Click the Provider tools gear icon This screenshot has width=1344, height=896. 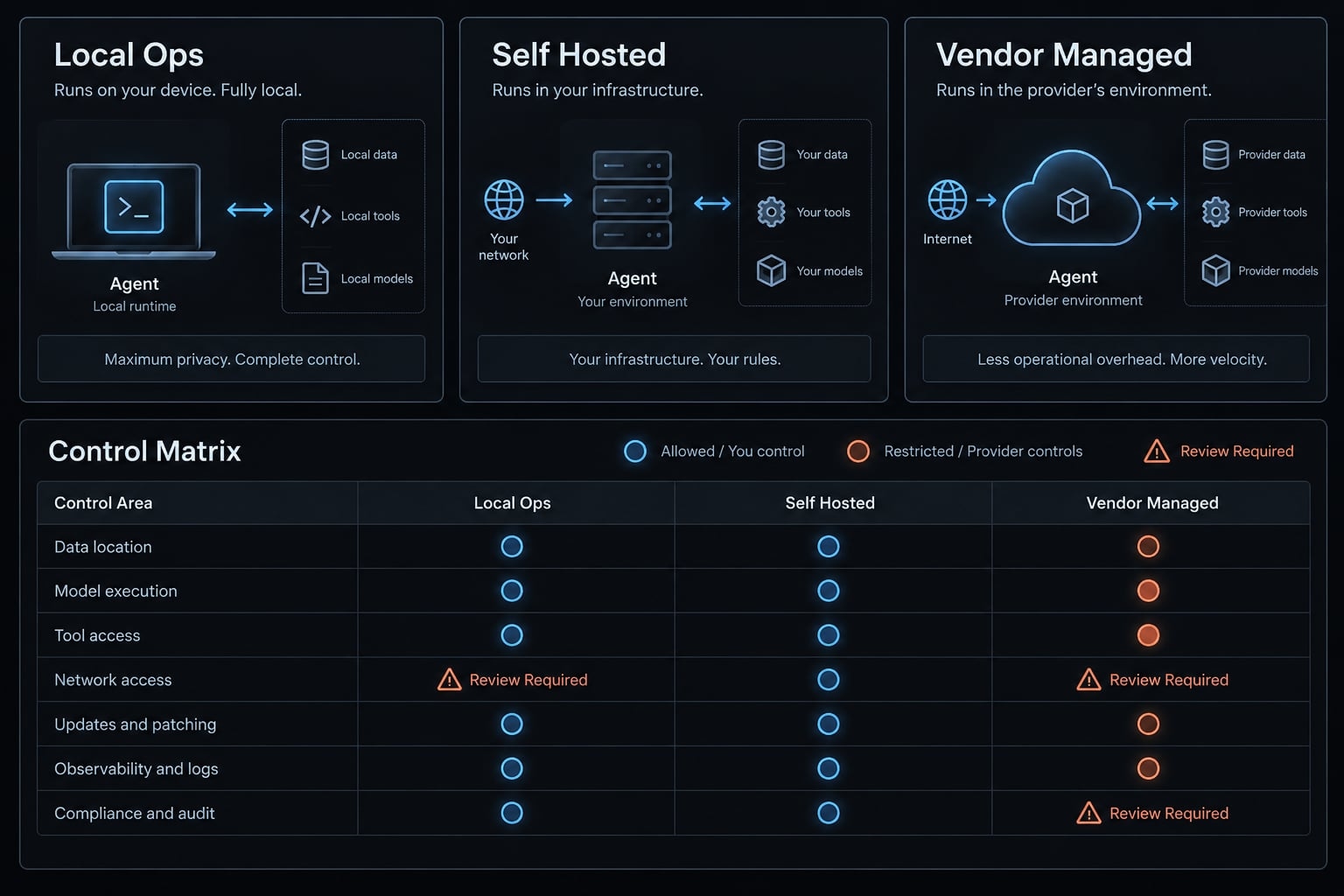(x=1215, y=212)
